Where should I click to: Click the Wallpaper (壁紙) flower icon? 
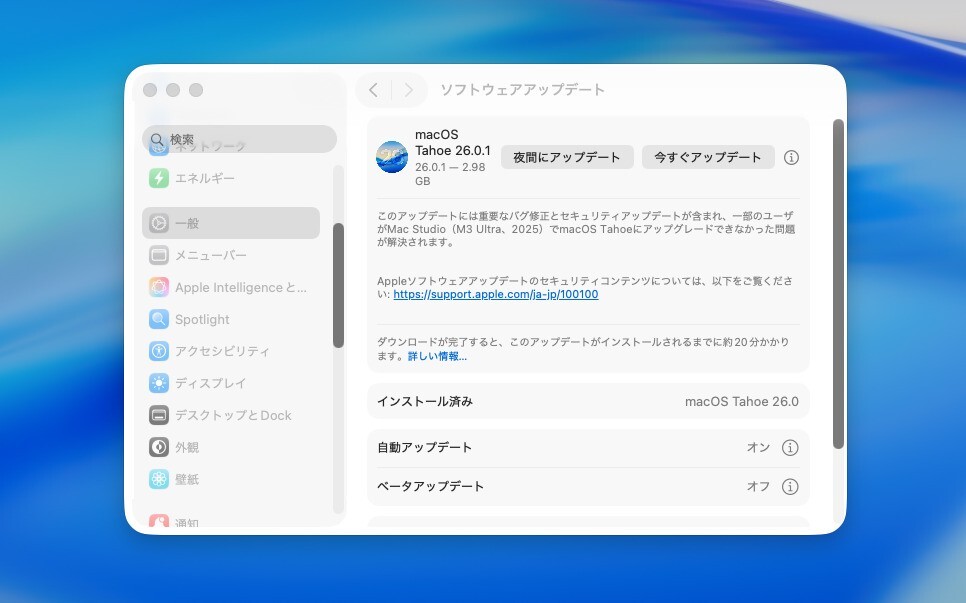coord(159,479)
